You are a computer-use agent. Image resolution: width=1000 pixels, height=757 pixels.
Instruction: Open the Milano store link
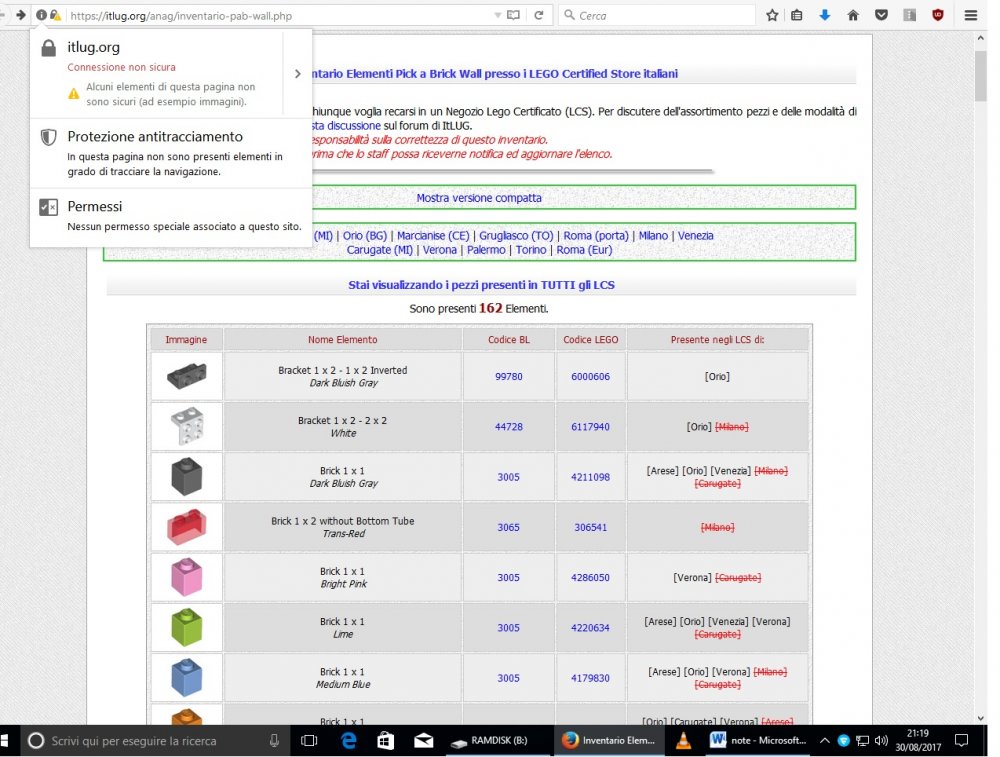[653, 235]
